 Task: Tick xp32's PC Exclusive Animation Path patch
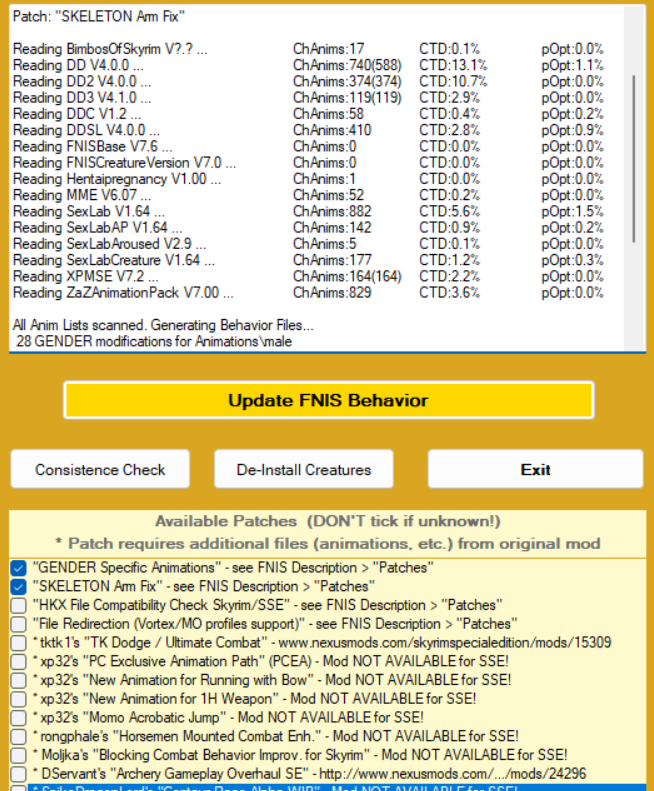click(x=19, y=661)
